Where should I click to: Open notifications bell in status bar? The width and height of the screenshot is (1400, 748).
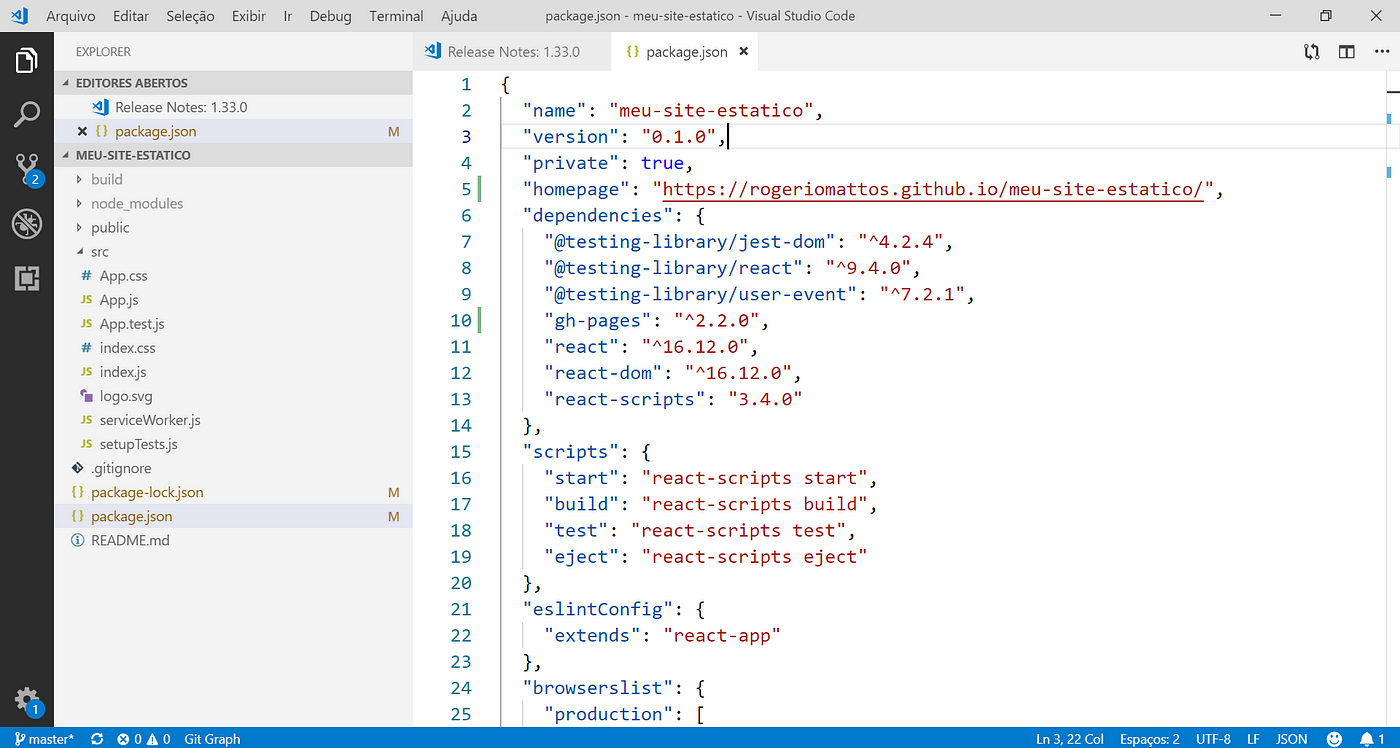(x=1373, y=739)
